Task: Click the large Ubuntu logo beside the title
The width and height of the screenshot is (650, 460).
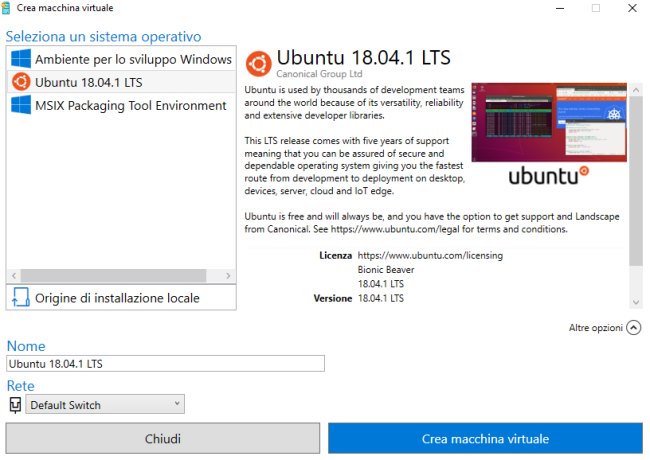Action: pos(259,64)
